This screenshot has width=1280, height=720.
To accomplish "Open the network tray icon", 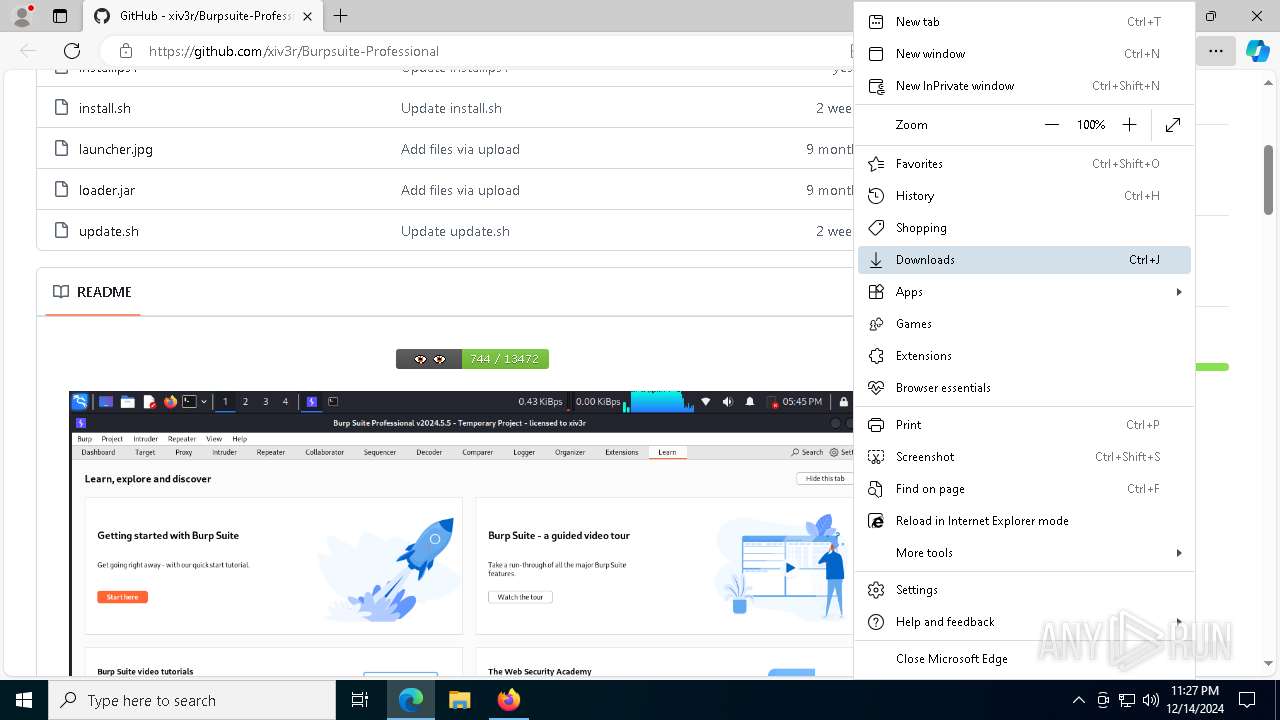I will coord(1127,700).
